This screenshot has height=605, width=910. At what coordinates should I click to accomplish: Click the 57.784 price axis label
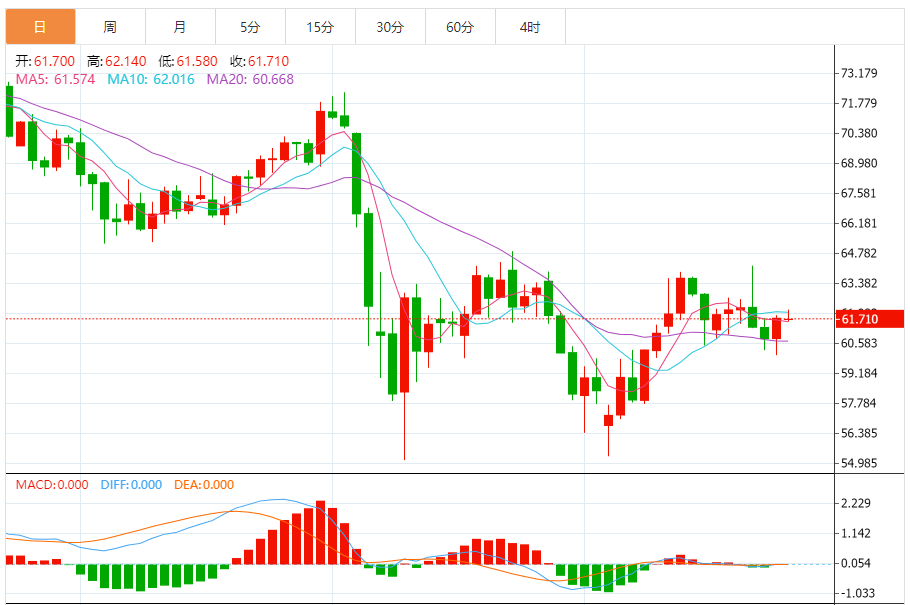(x=859, y=403)
